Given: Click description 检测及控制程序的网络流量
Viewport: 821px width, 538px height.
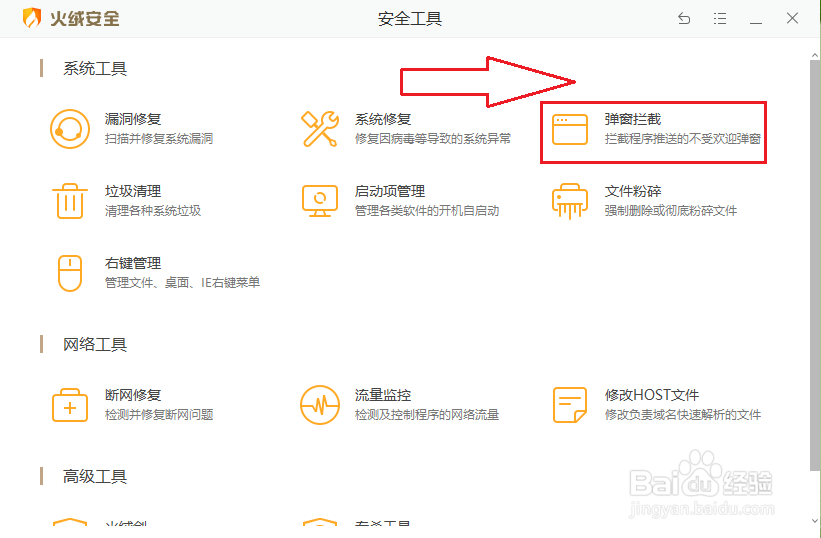Looking at the screenshot, I should click(x=427, y=415).
